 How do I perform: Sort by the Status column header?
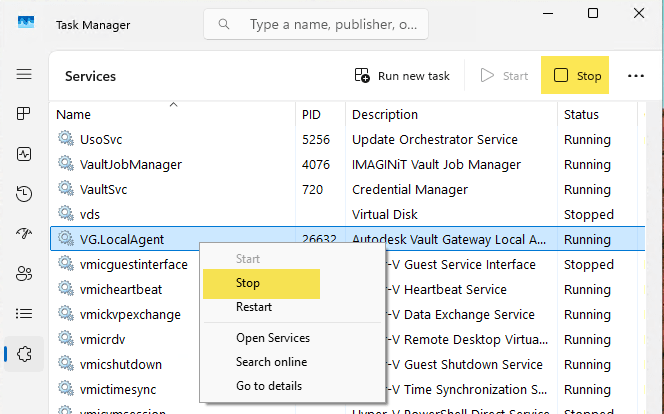point(597,114)
